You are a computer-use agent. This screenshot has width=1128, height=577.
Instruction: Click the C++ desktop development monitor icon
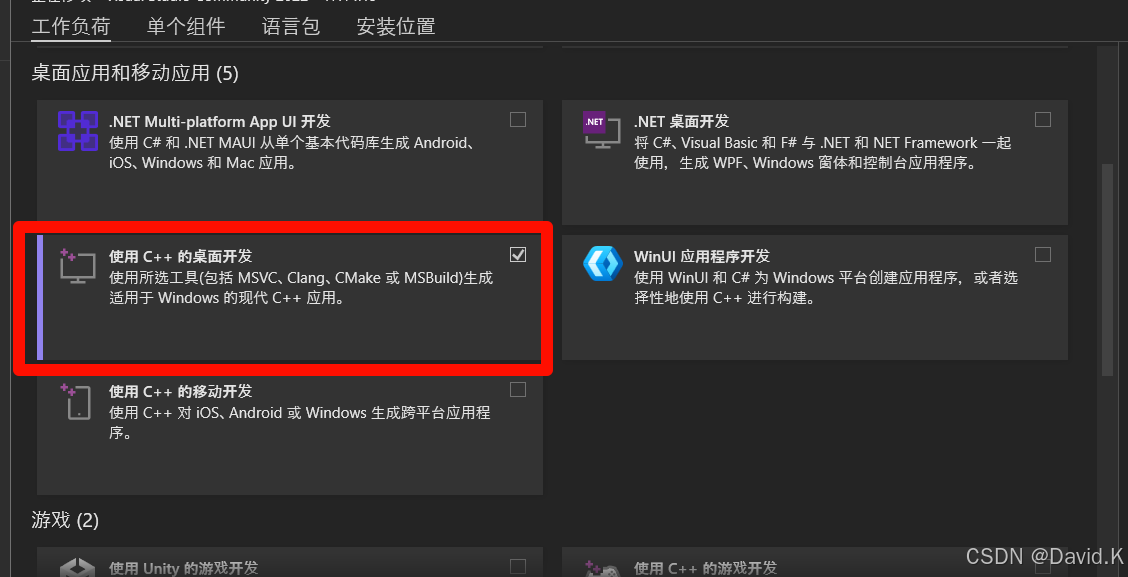[77, 266]
